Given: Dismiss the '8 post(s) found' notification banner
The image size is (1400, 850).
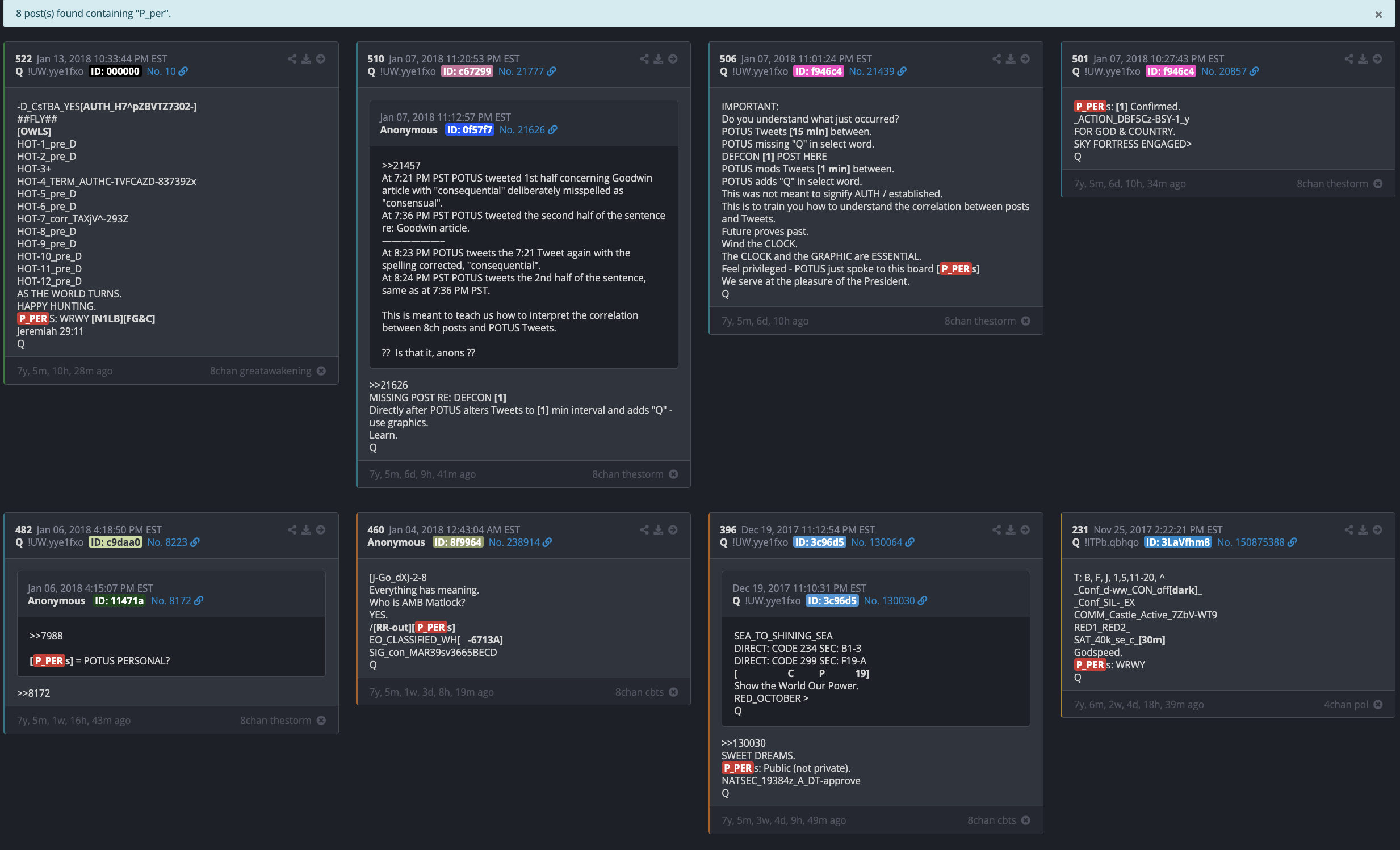Looking at the screenshot, I should coord(1378,15).
